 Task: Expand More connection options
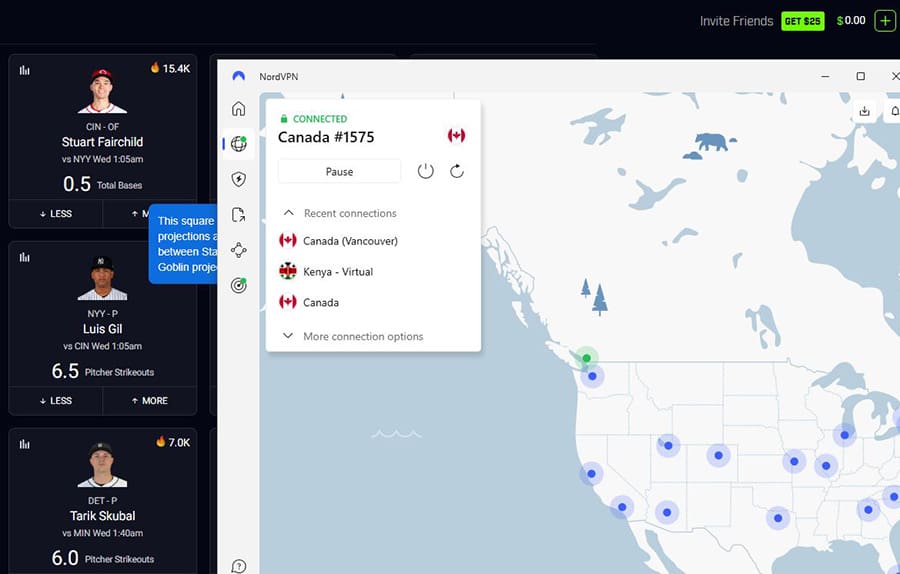(x=352, y=336)
